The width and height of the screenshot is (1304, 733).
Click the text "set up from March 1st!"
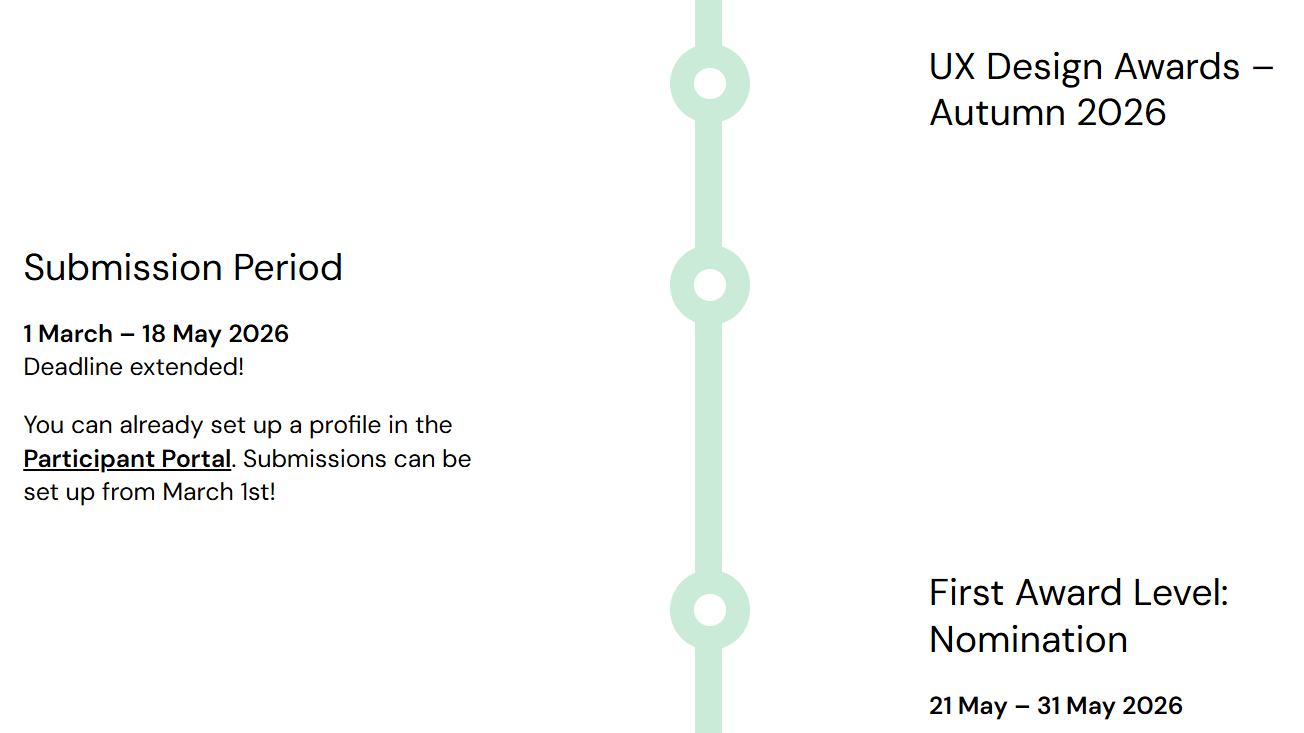tap(149, 493)
